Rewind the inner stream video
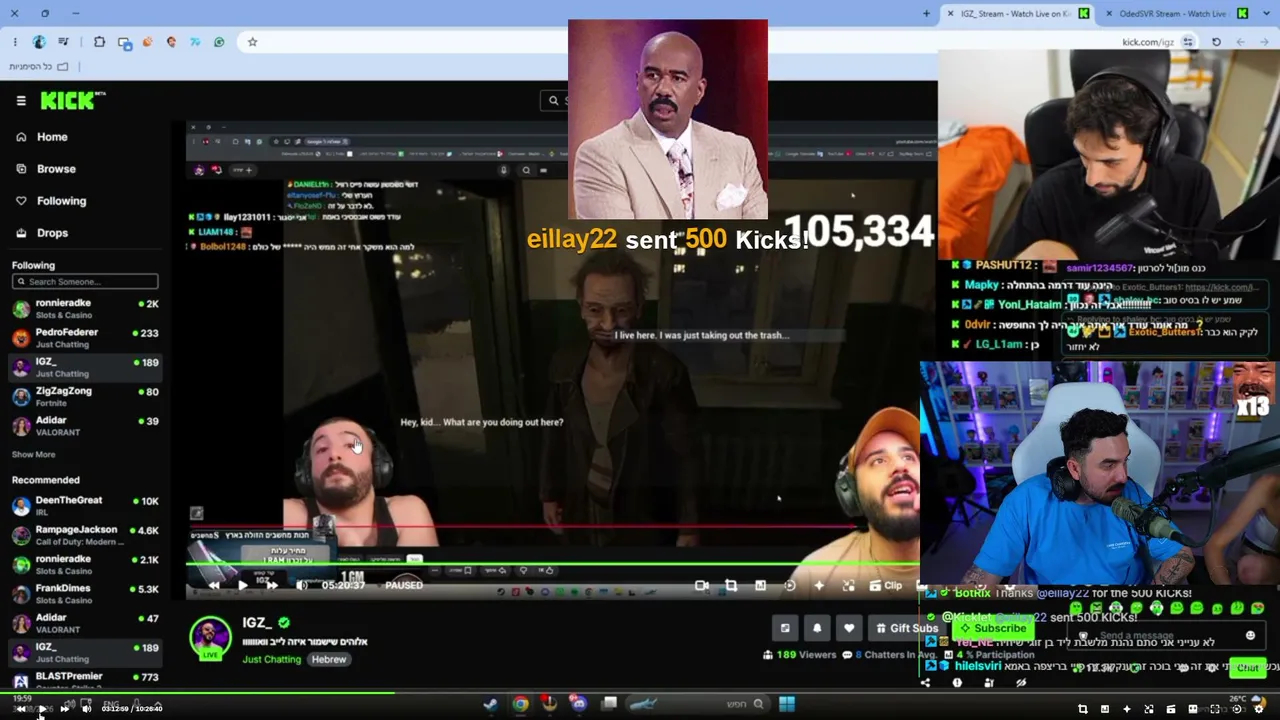1280x720 pixels. (x=213, y=585)
